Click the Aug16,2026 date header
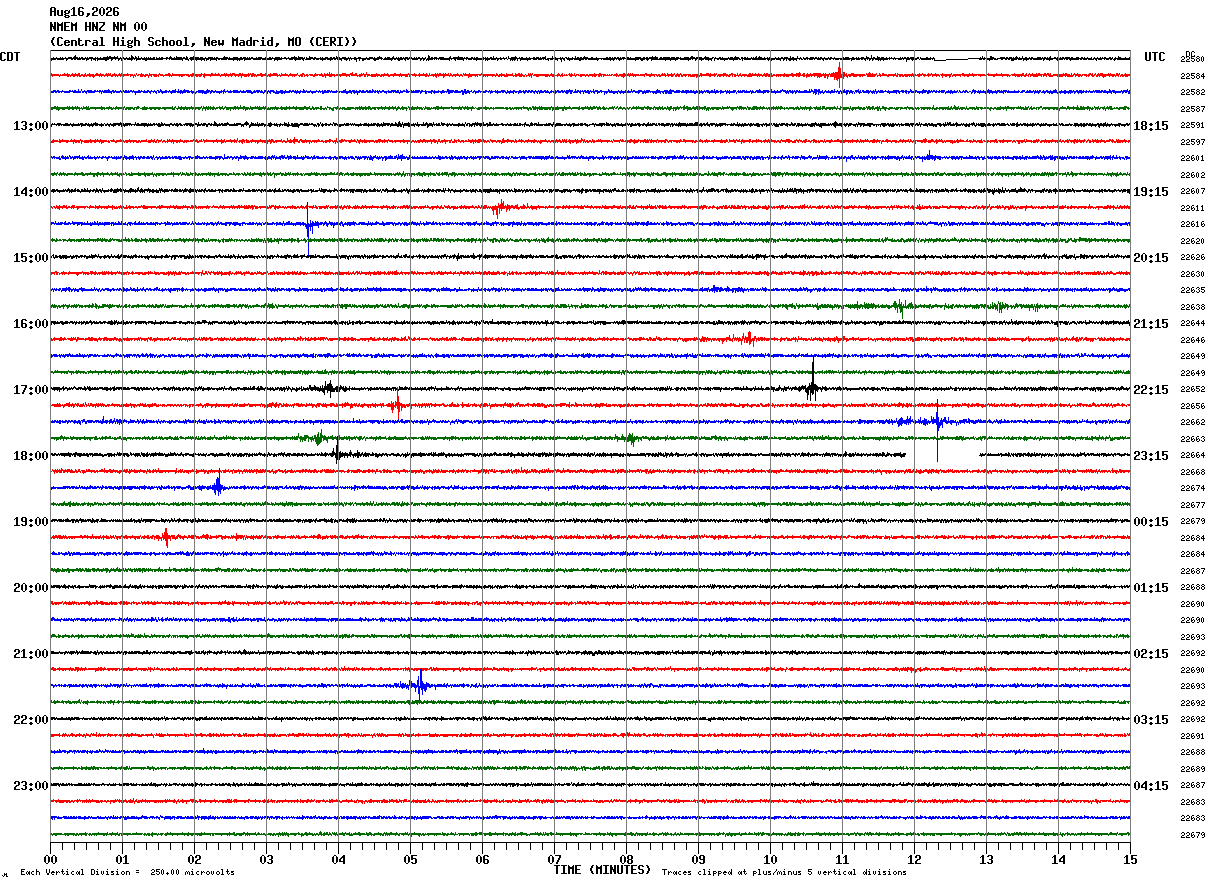1210x886 pixels. 84,12
